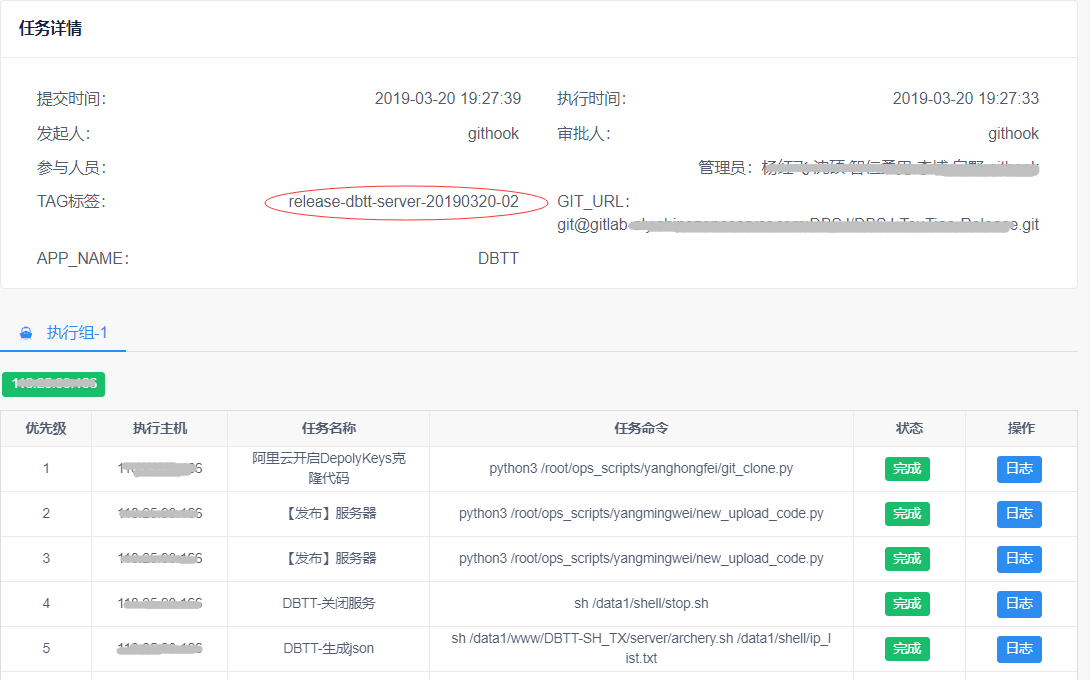Image resolution: width=1092 pixels, height=680 pixels.
Task: Click 完成 status of git_clone.py row
Action: tap(907, 469)
